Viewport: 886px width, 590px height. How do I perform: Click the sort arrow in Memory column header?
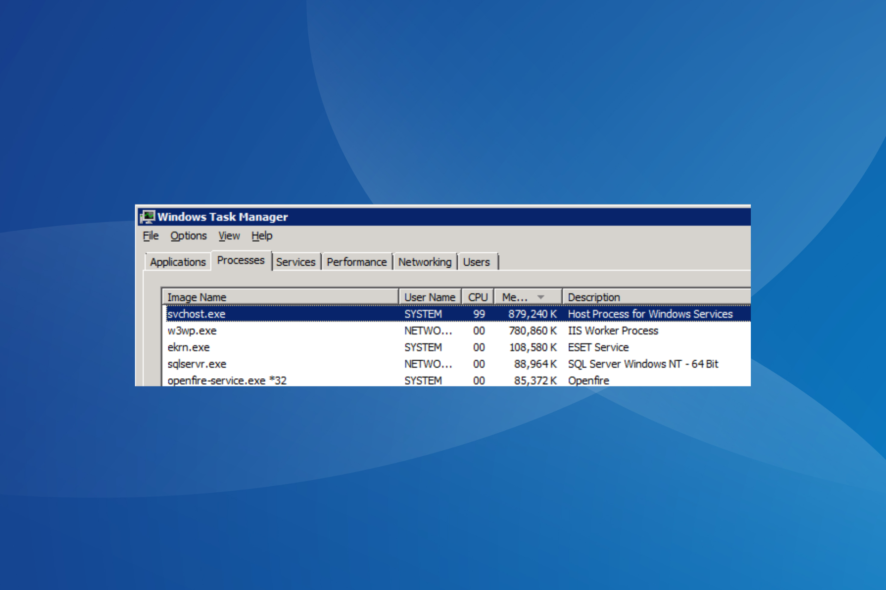point(541,297)
